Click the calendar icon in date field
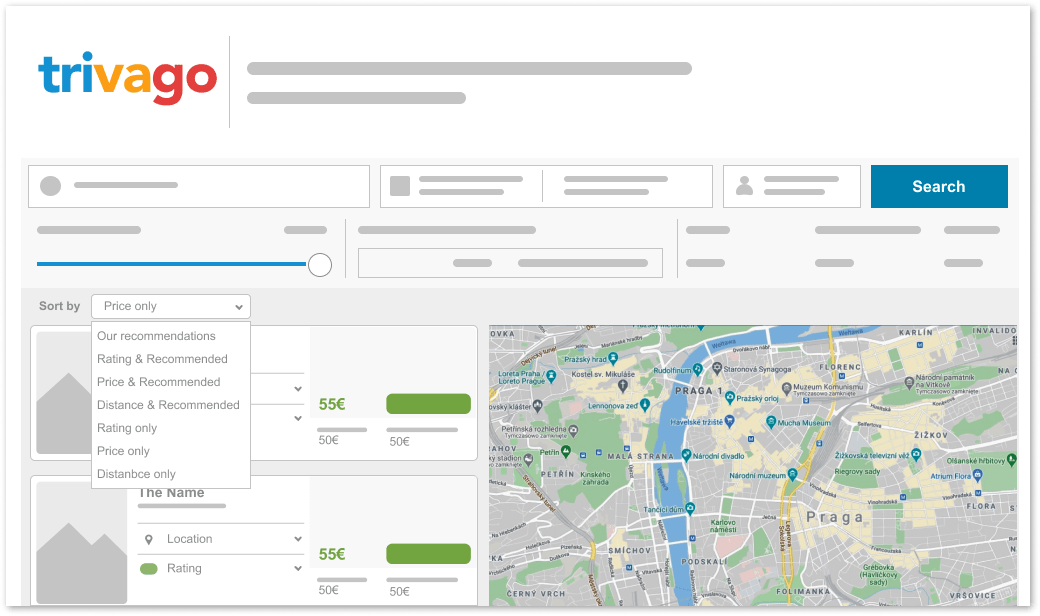 (x=400, y=186)
